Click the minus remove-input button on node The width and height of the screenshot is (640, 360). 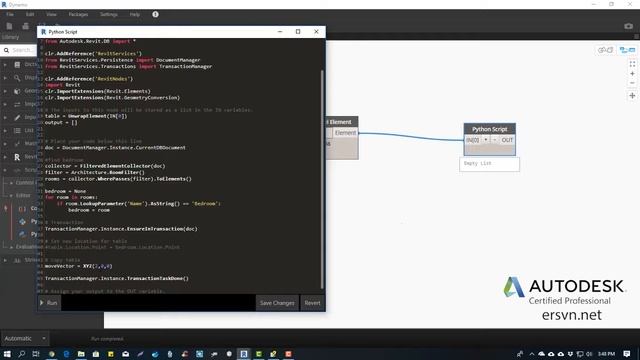pos(494,140)
